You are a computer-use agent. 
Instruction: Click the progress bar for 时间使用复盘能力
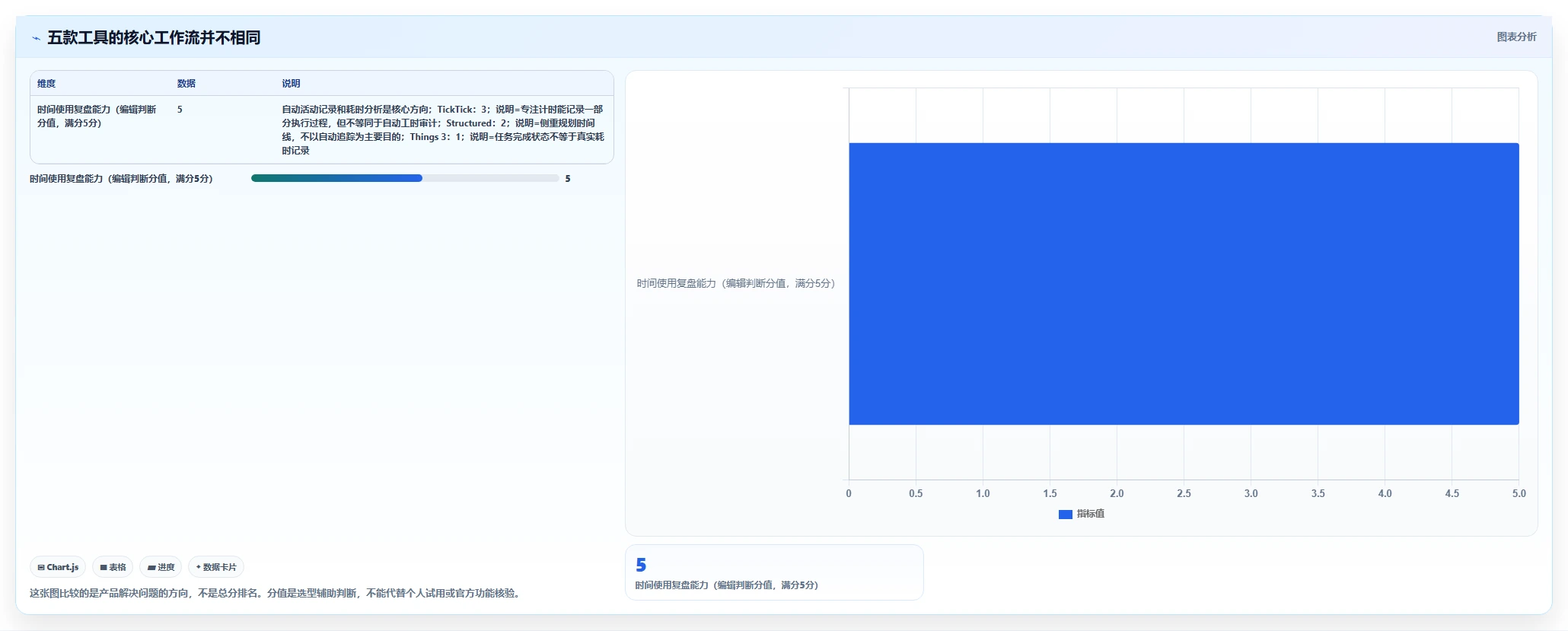(x=405, y=178)
